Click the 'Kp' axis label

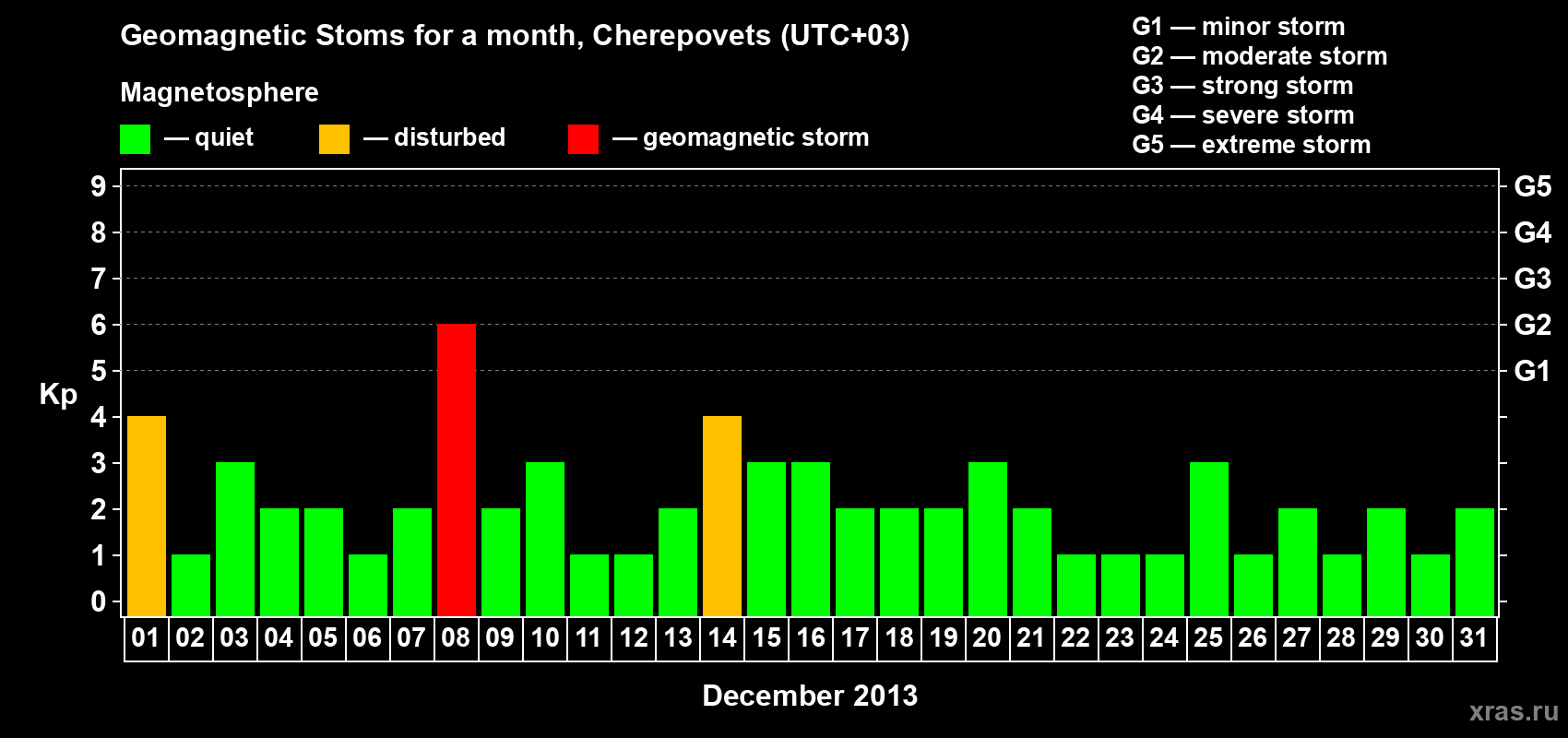pos(58,395)
